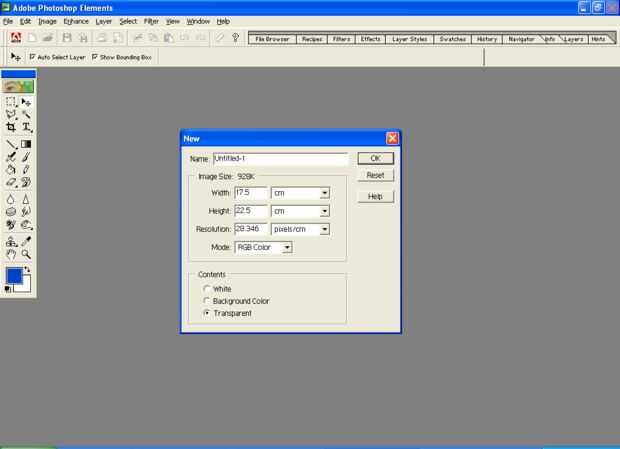Select the Crop tool

coord(11,127)
